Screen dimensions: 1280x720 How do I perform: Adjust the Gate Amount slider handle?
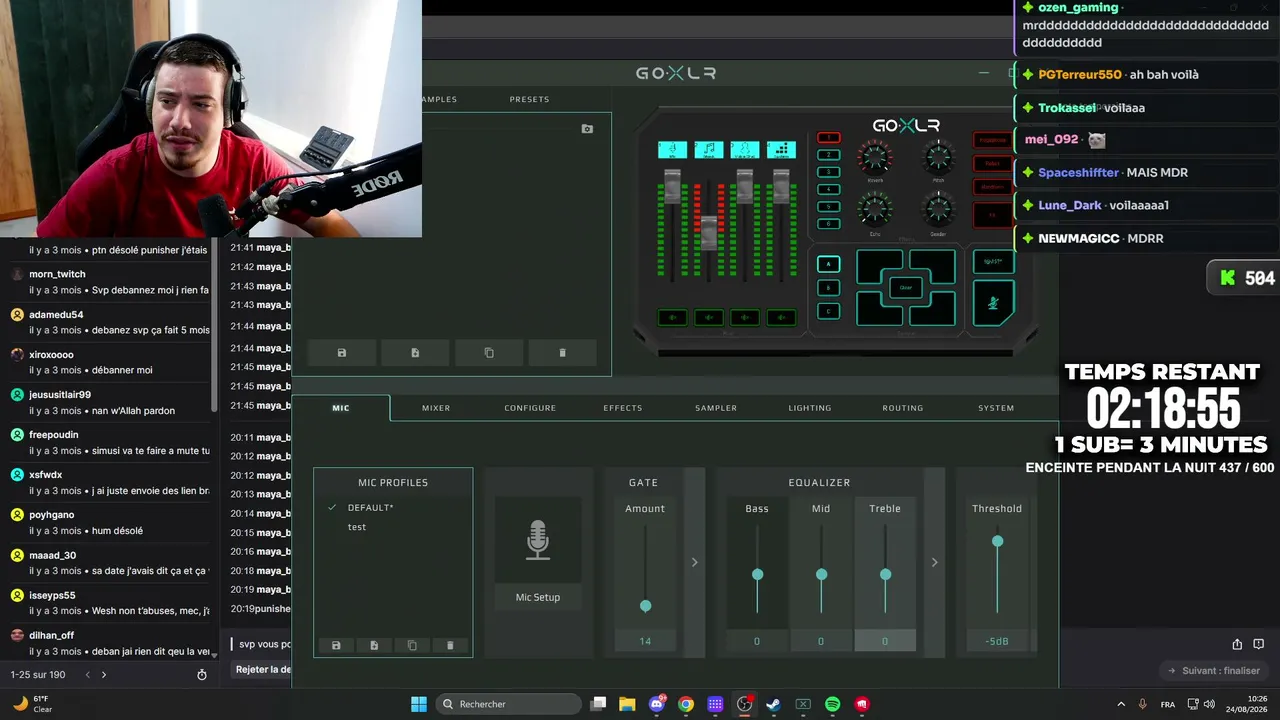click(x=645, y=606)
